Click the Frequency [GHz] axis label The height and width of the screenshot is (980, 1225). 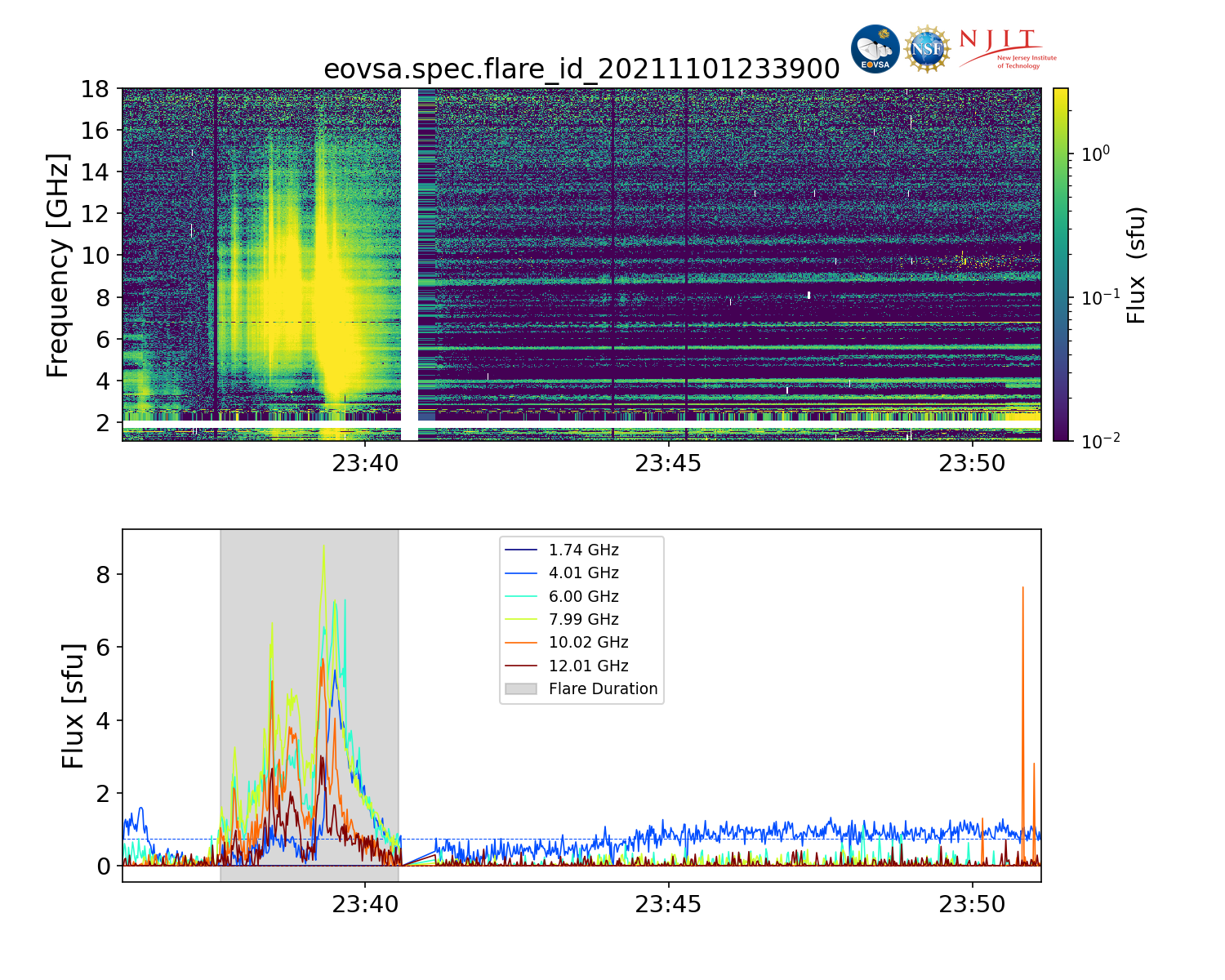58,265
